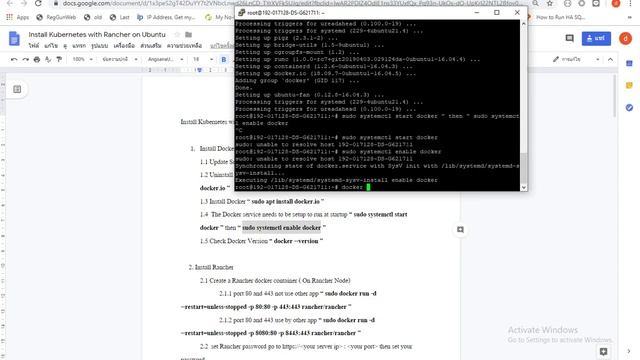Open the Google Docs home icon

14,39
